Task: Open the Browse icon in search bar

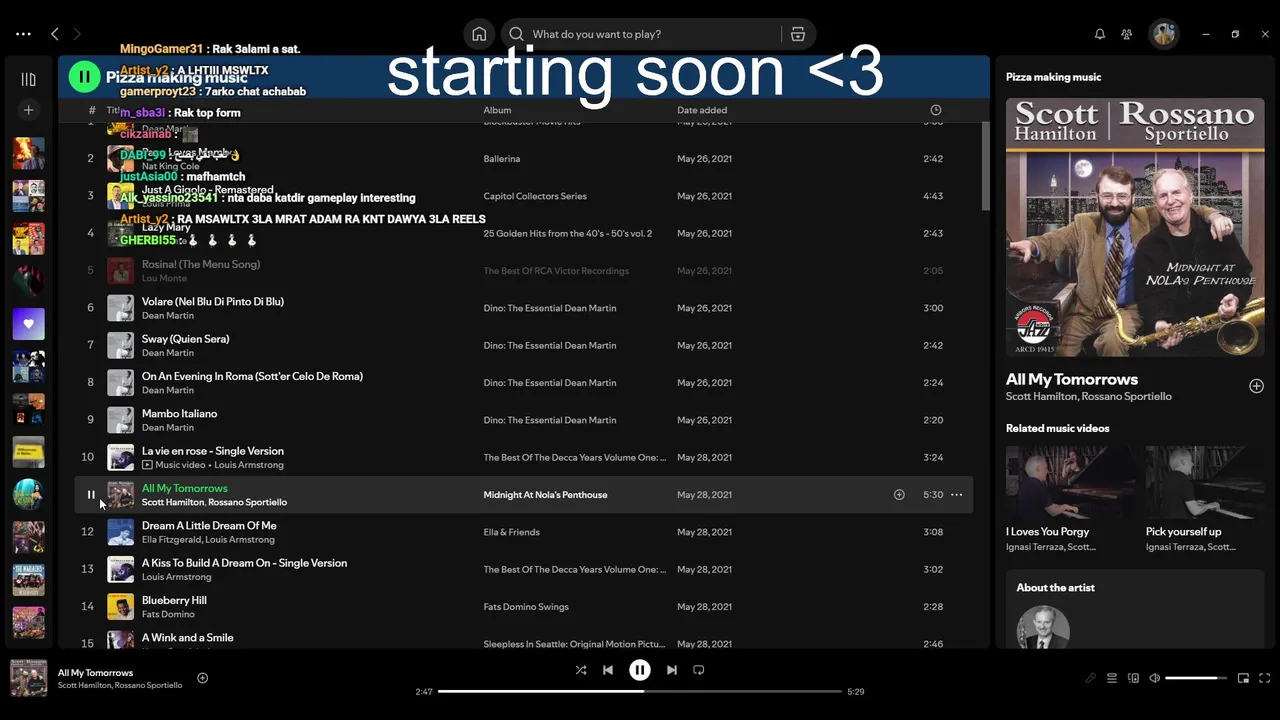Action: [x=798, y=34]
